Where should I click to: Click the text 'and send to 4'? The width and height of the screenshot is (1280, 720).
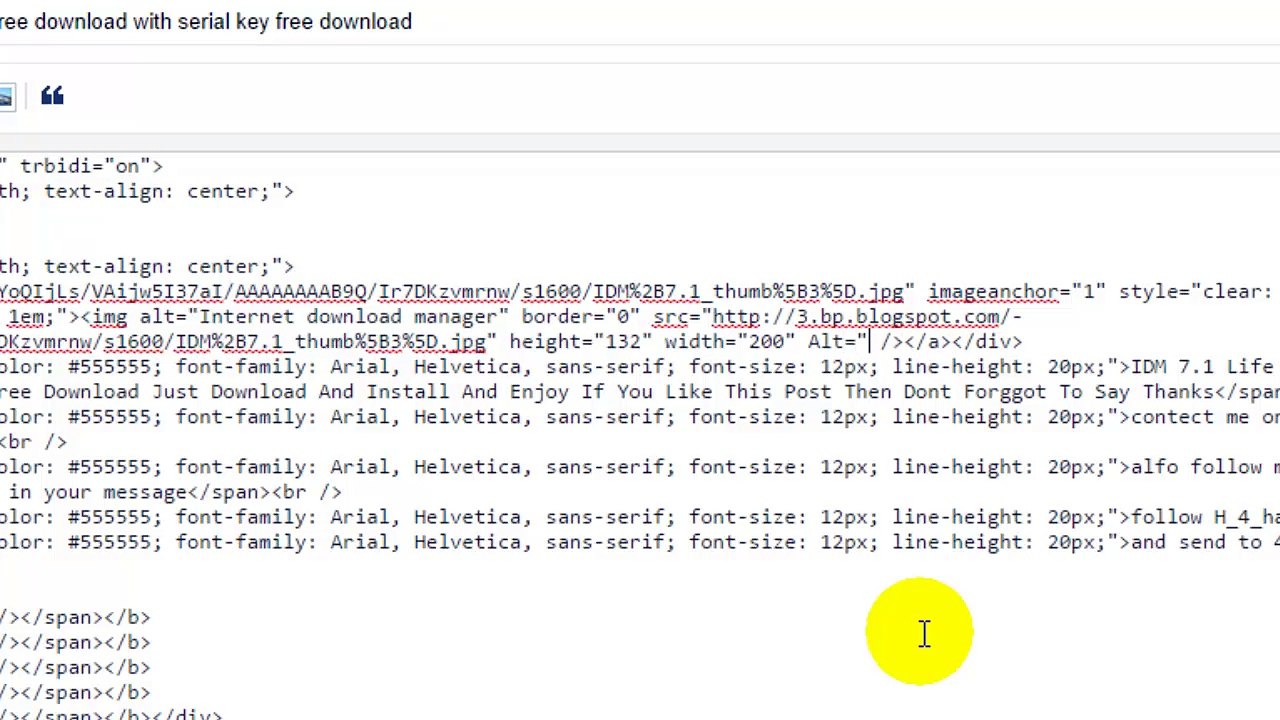tap(1205, 542)
